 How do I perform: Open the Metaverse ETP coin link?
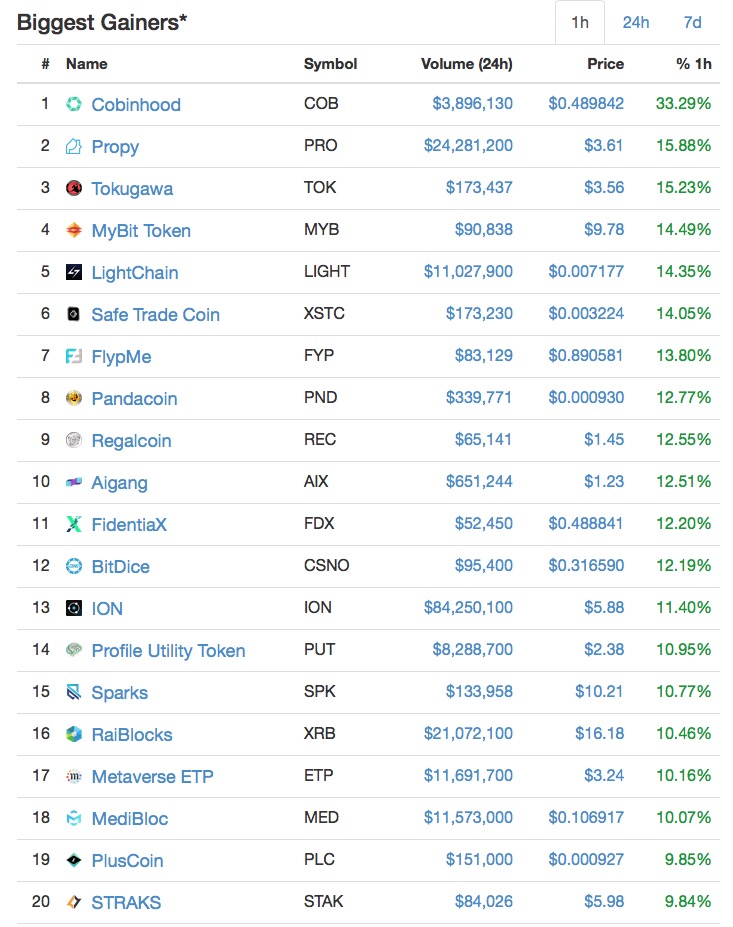pyautogui.click(x=152, y=776)
